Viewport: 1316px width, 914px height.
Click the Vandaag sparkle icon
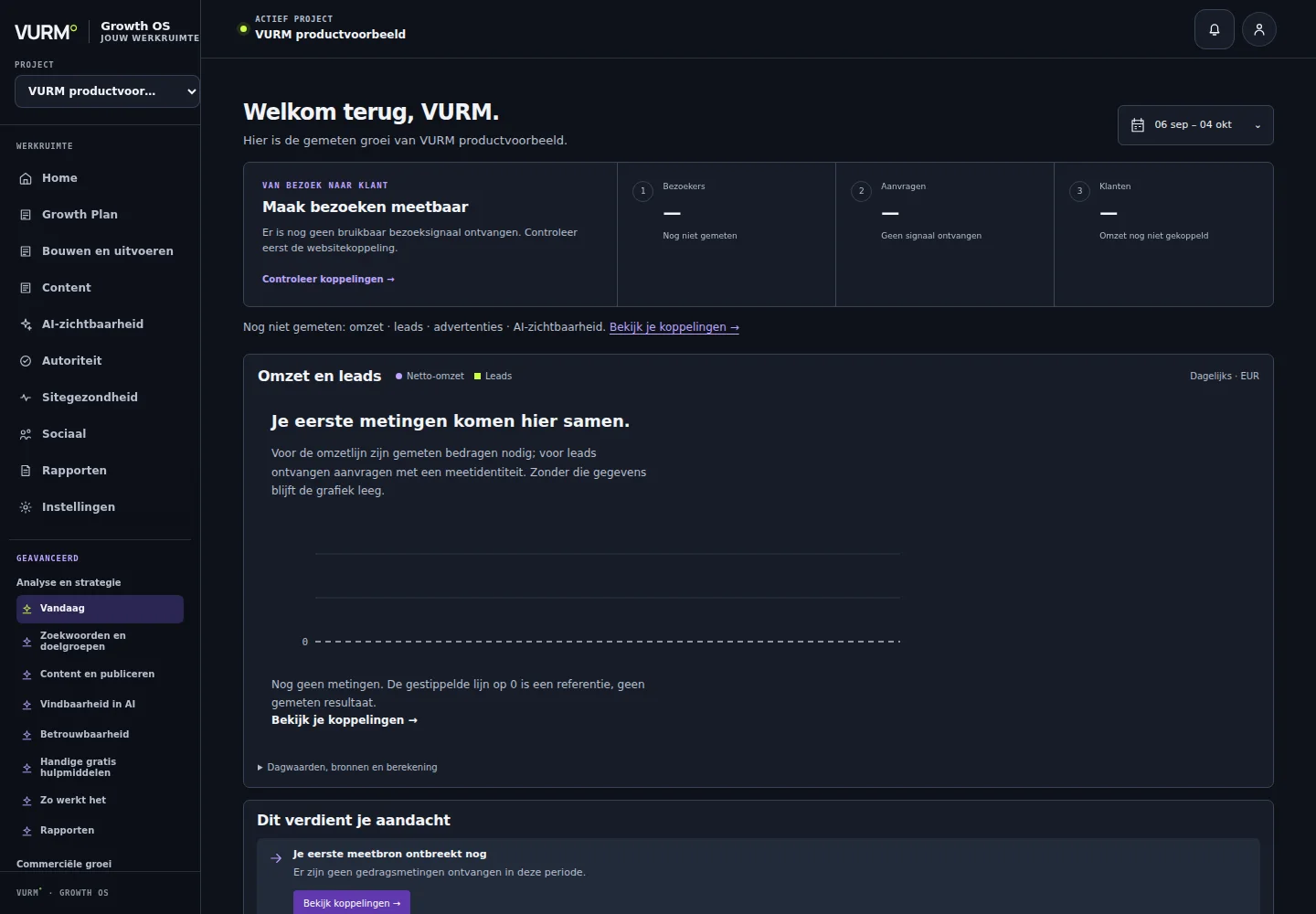pos(27,609)
